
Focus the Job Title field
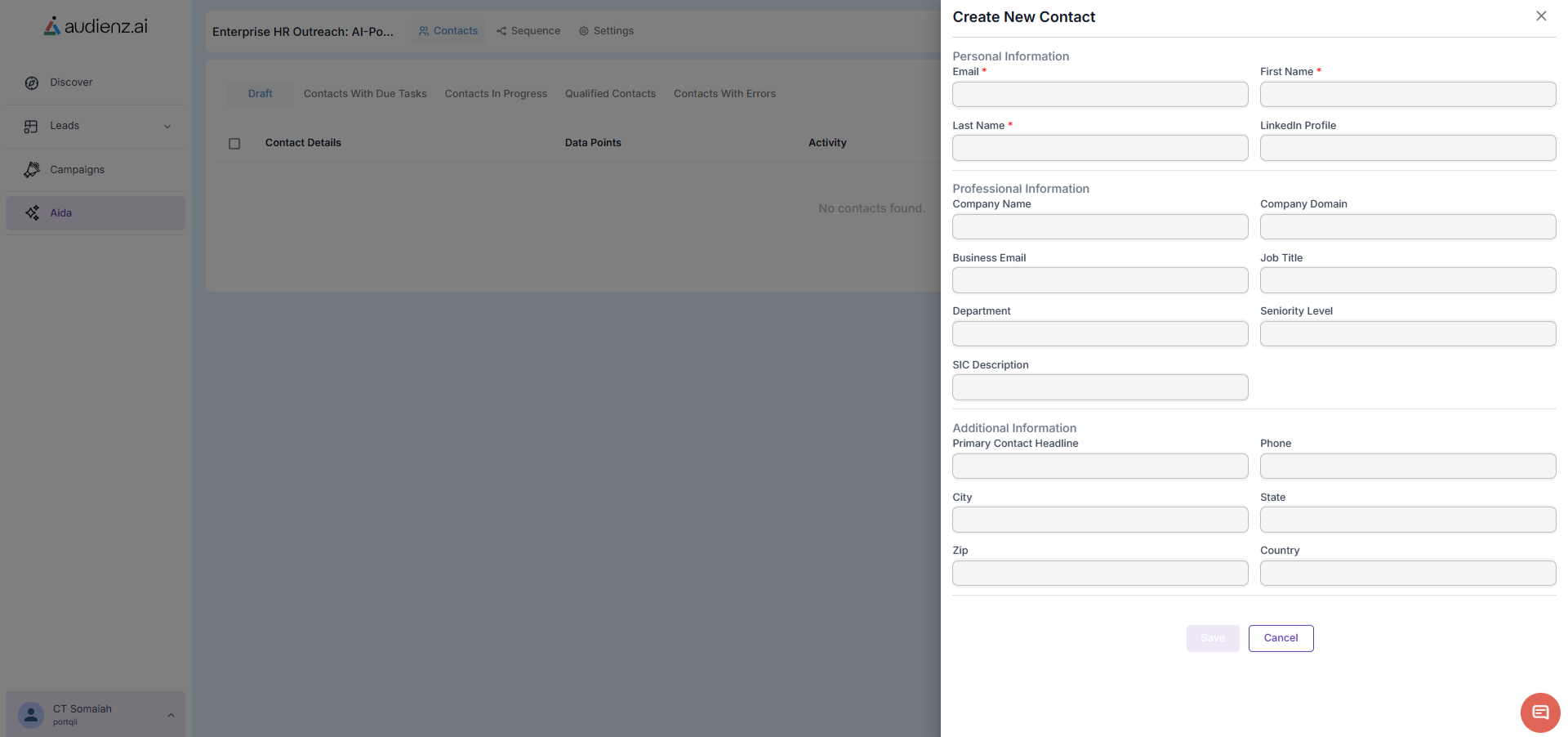pos(1408,280)
